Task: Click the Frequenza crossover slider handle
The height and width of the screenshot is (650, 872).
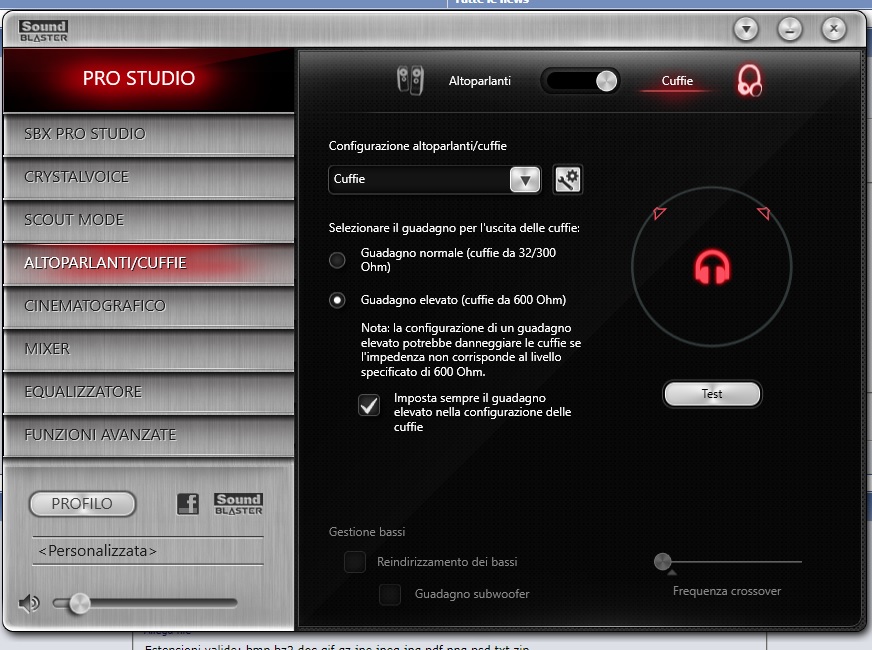Action: click(x=663, y=562)
